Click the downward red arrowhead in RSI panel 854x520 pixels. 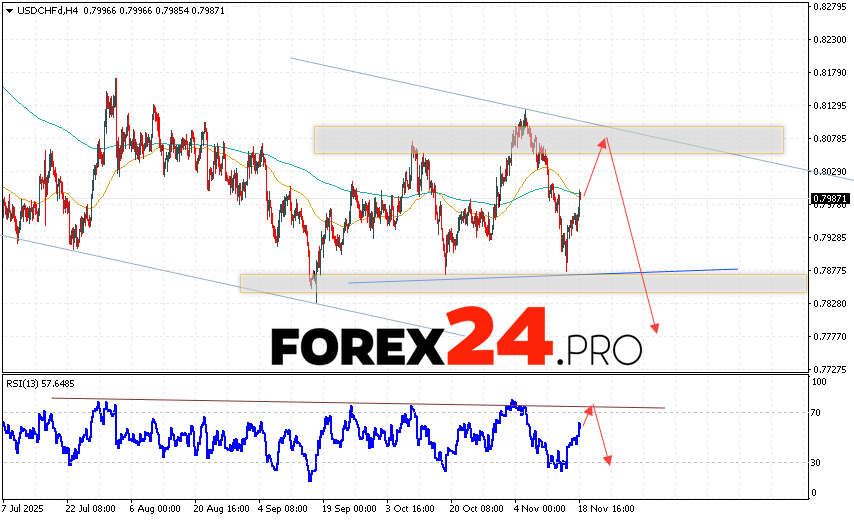click(607, 459)
